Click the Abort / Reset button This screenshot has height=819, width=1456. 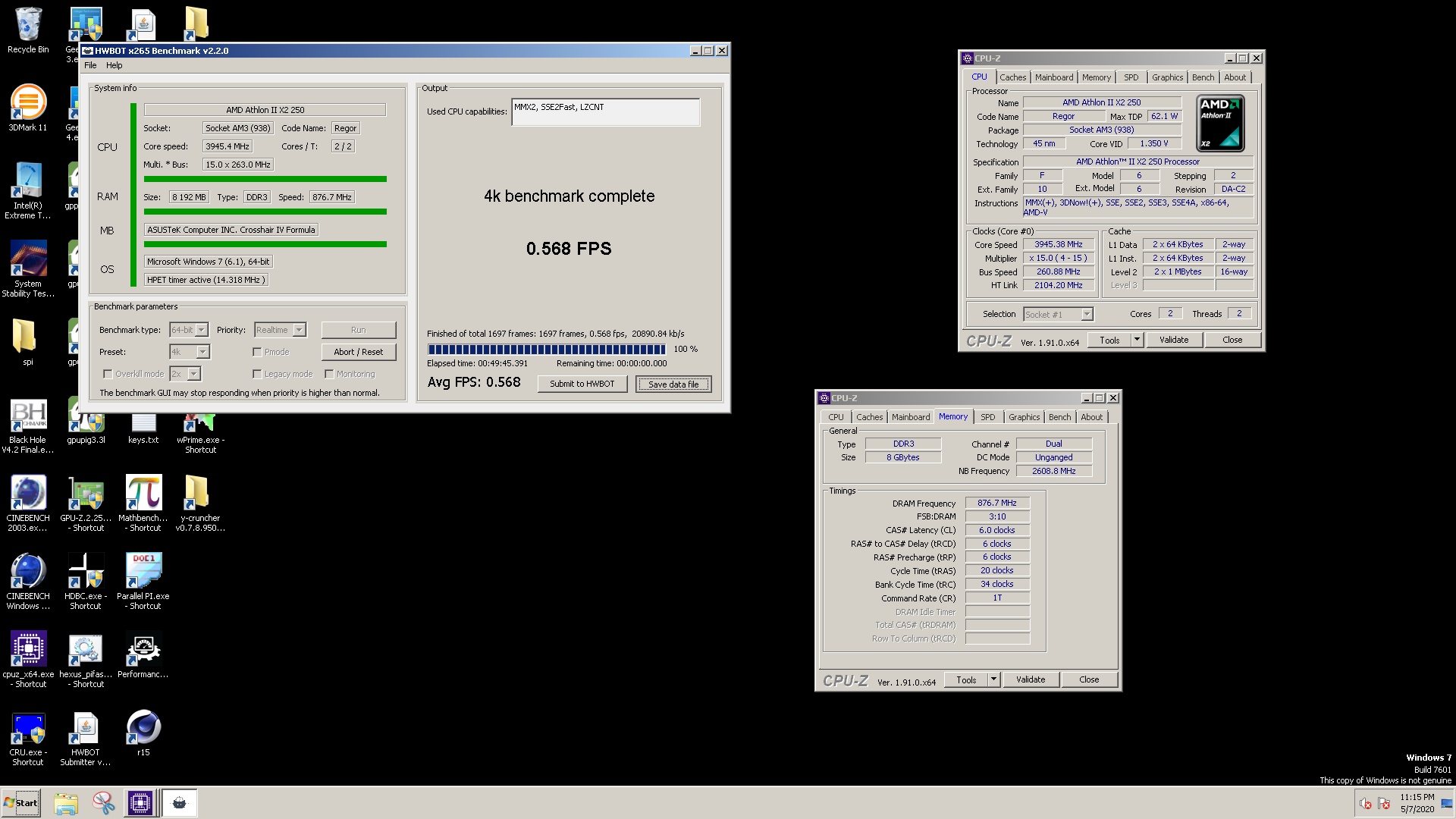359,352
